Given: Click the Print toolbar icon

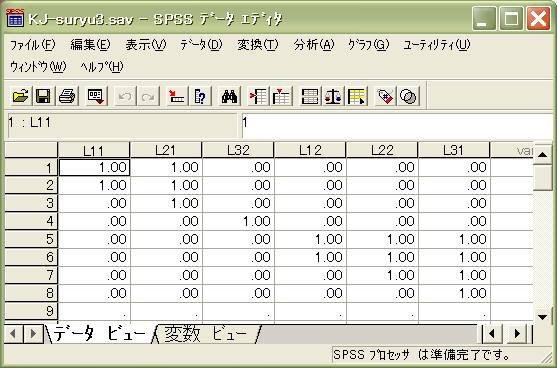Looking at the screenshot, I should [67, 96].
